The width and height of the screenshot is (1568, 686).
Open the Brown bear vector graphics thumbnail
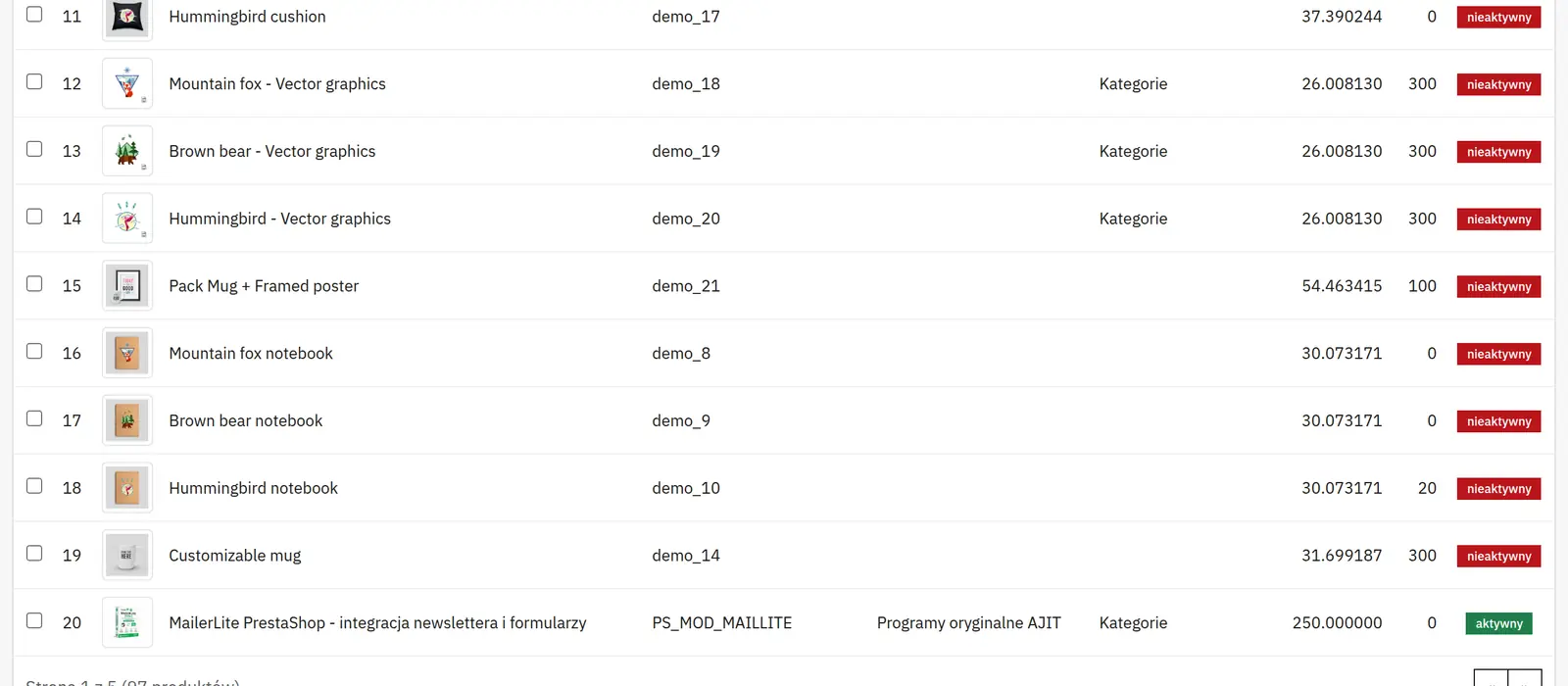click(127, 151)
